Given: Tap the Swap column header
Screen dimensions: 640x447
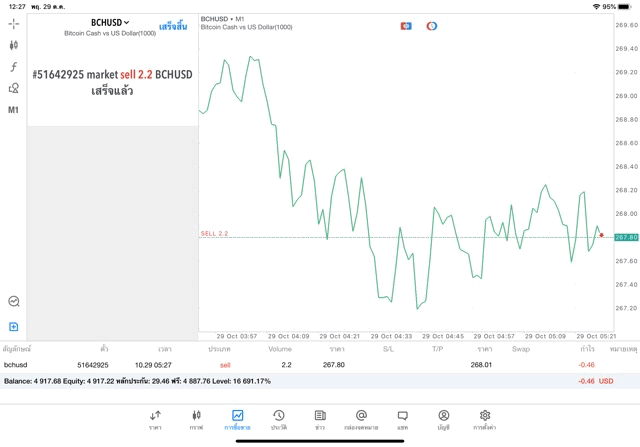Looking at the screenshot, I should point(521,349).
